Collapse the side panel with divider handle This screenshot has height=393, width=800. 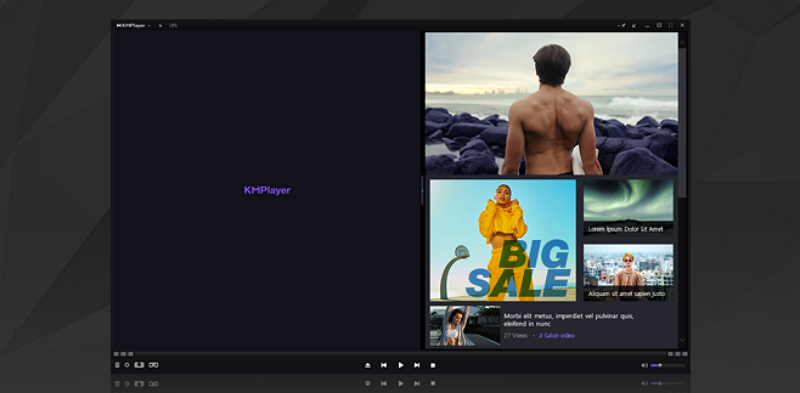tap(422, 190)
